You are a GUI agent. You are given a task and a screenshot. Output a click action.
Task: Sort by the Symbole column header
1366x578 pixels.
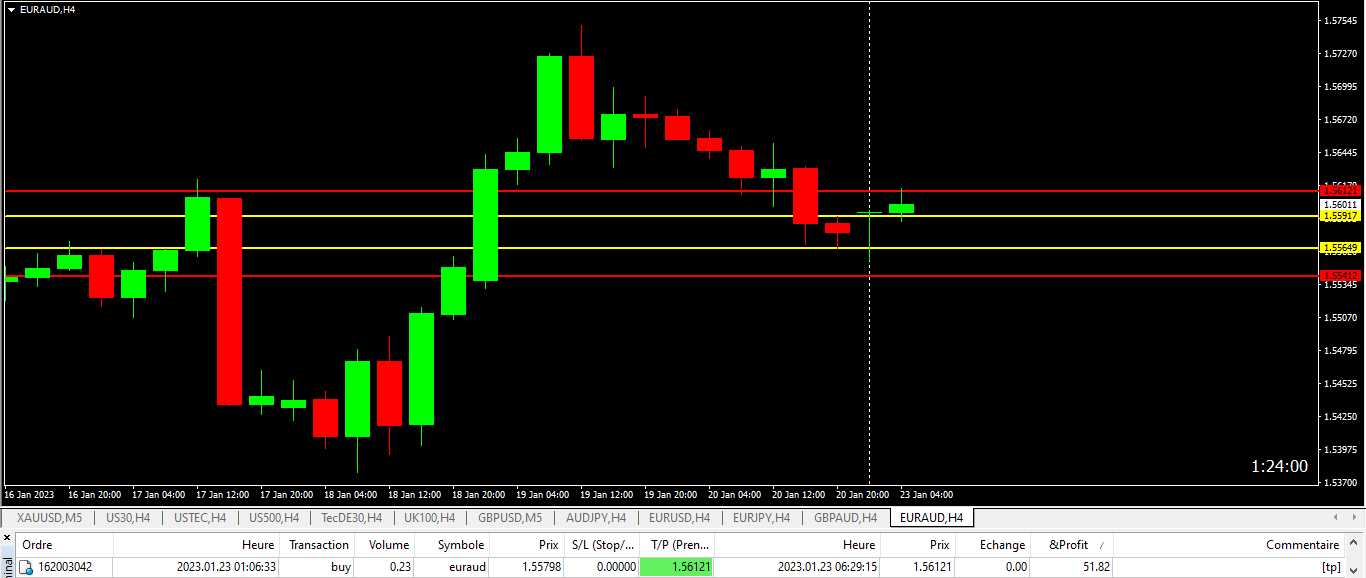452,545
